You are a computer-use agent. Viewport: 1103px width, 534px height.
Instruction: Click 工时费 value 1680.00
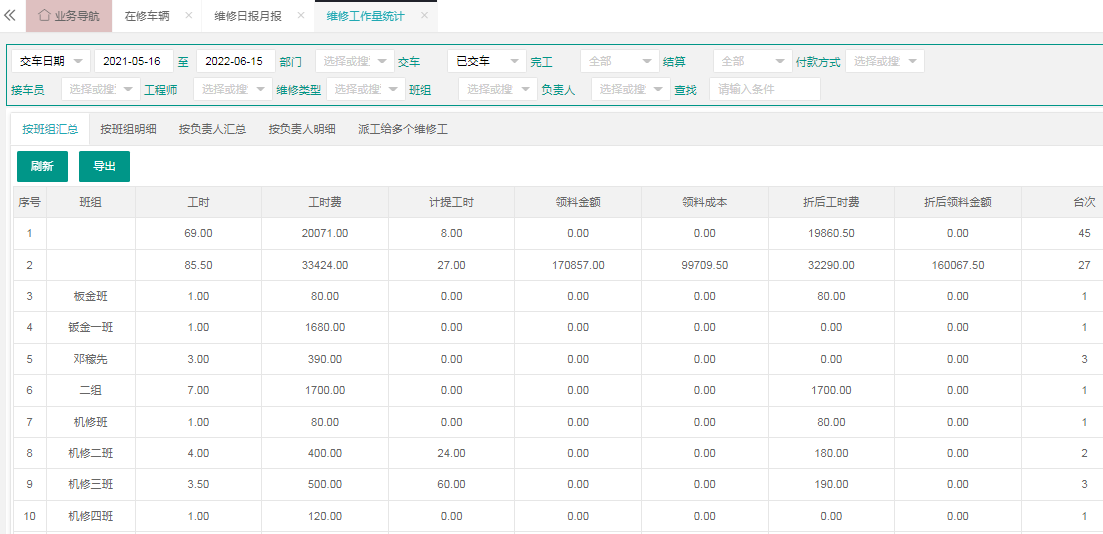click(x=325, y=328)
